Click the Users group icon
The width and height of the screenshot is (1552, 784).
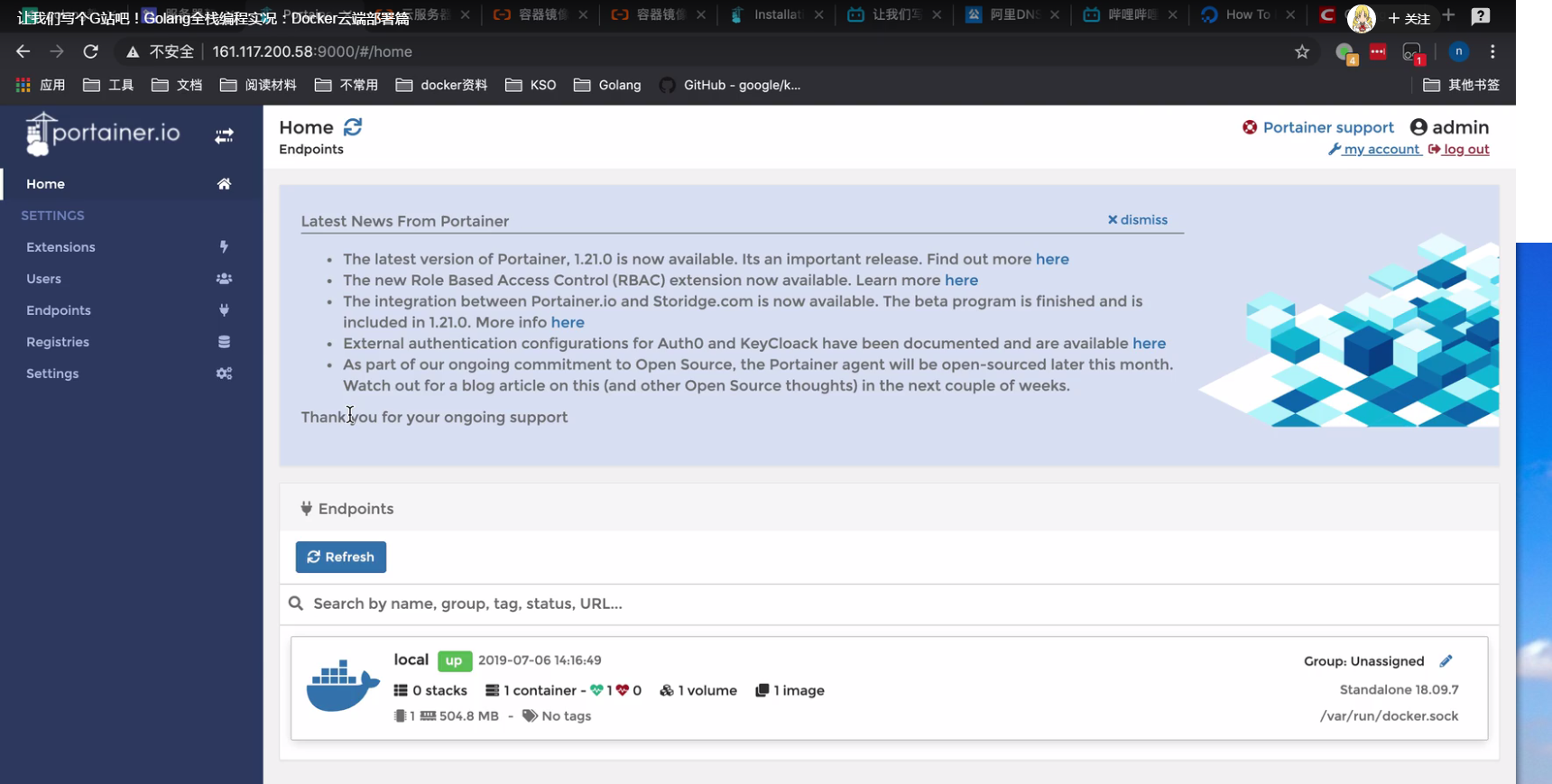pos(224,279)
